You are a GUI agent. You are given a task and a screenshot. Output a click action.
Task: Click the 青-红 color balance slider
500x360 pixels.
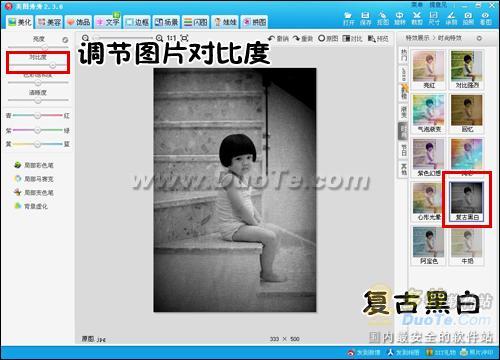[38, 115]
